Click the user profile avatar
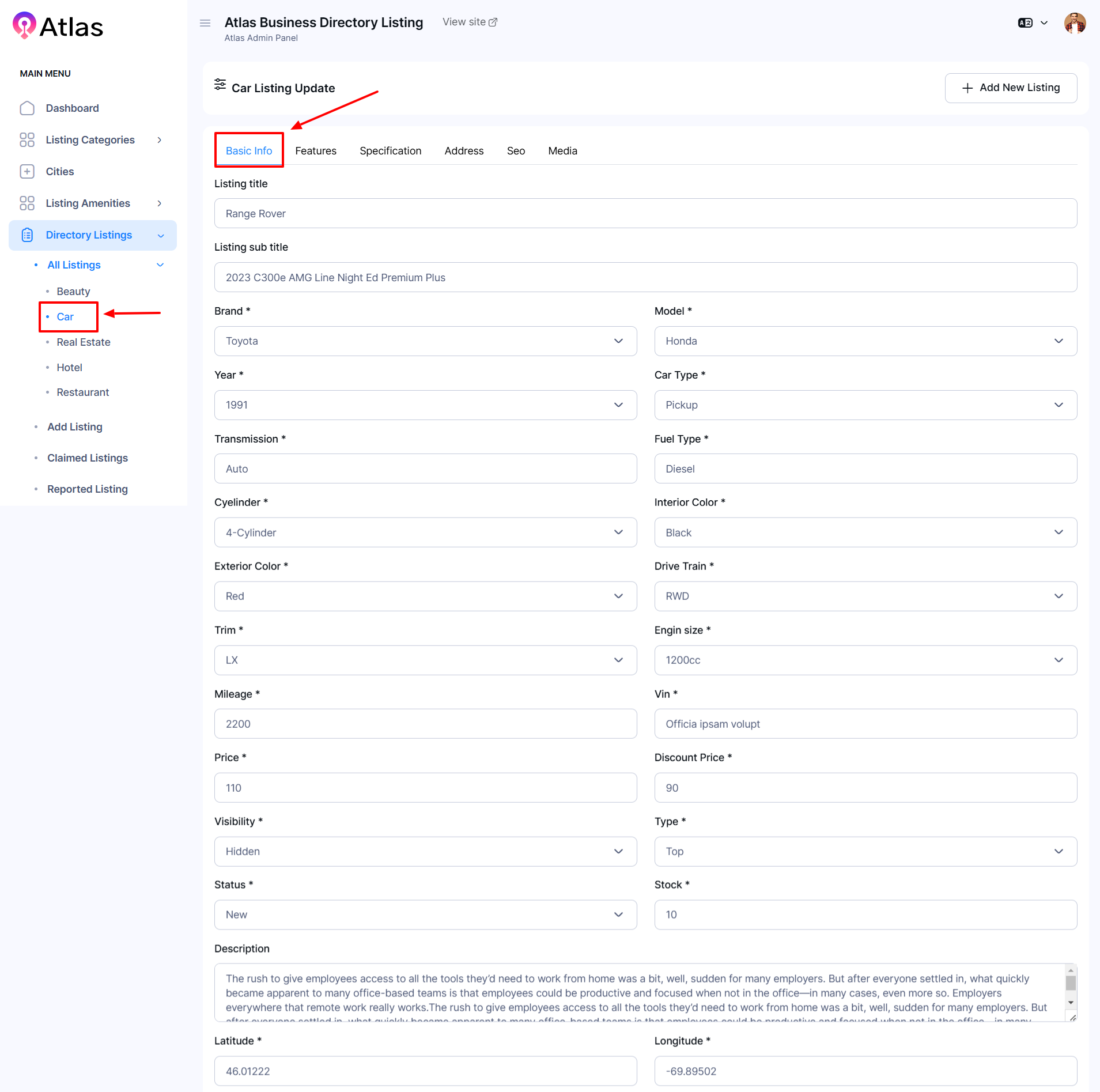This screenshot has height=1092, width=1100. click(x=1074, y=23)
